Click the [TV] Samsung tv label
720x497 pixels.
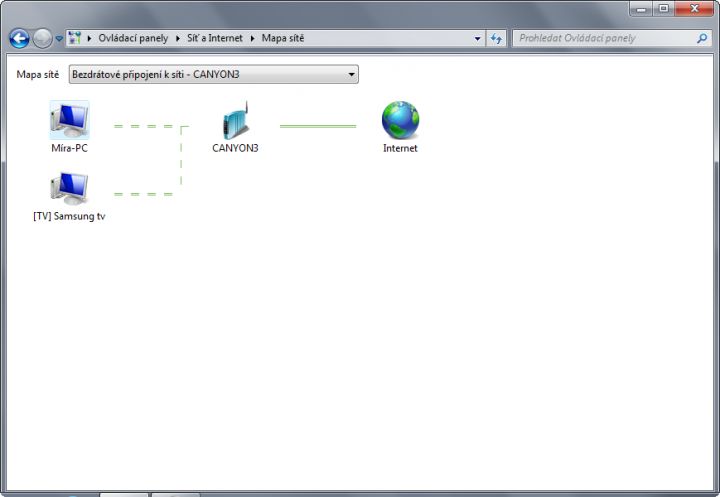[x=69, y=216]
